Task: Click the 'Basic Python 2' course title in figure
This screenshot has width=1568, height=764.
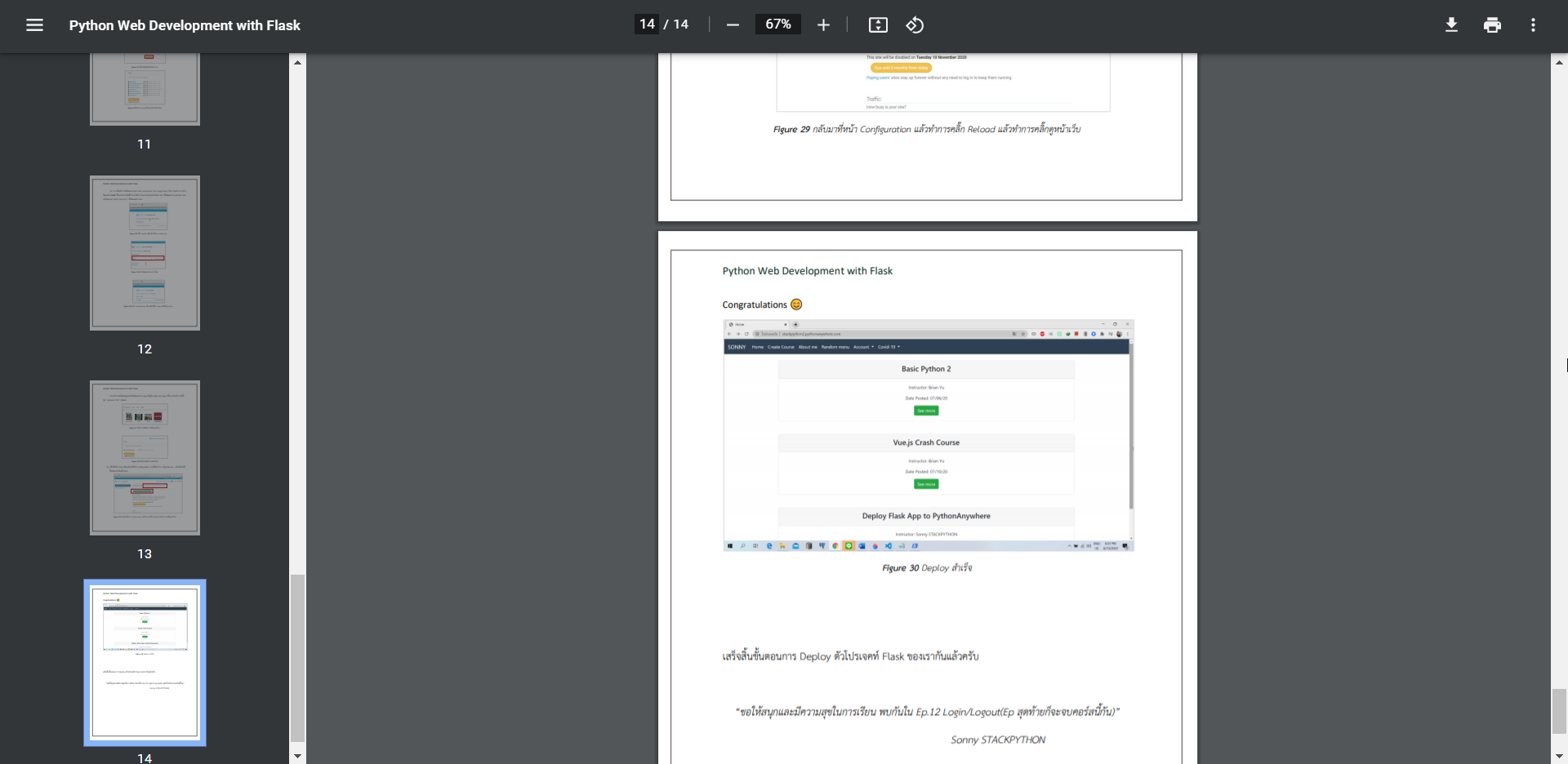Action: pos(926,369)
